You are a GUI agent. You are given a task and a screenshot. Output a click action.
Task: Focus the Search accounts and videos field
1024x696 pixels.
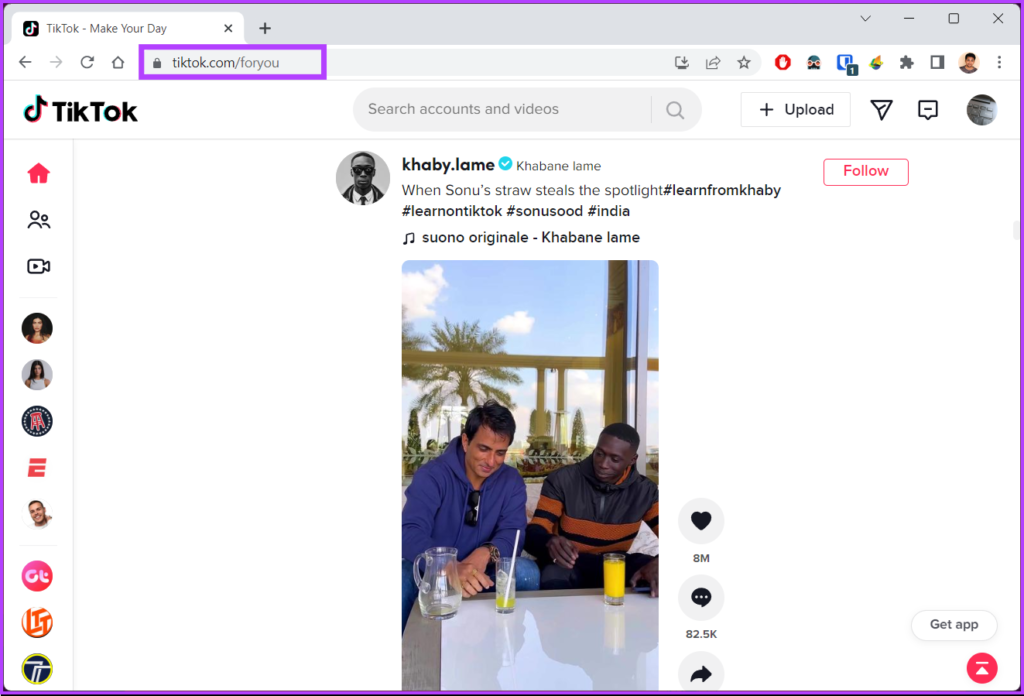505,110
